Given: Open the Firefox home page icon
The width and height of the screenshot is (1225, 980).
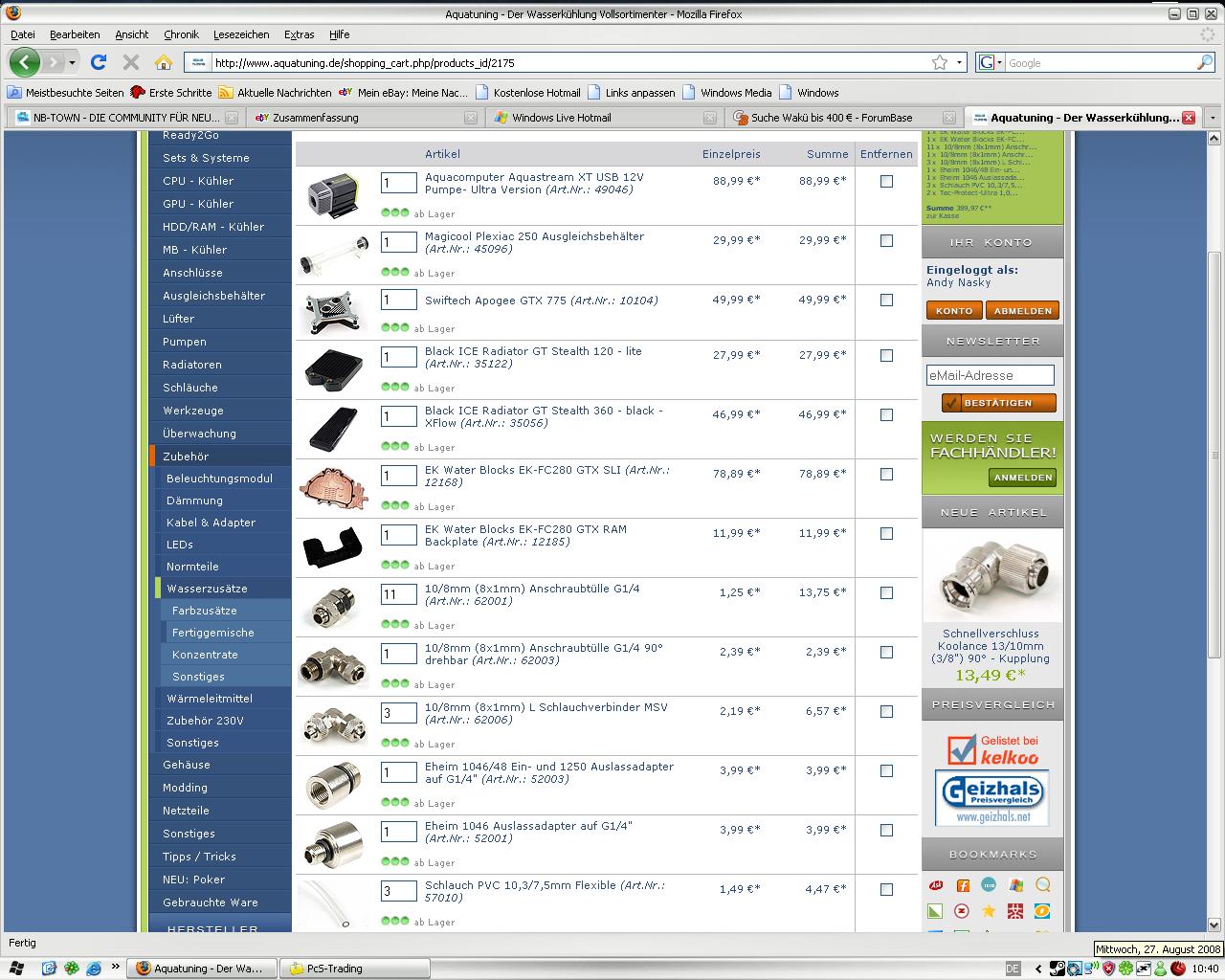Looking at the screenshot, I should pos(164,62).
